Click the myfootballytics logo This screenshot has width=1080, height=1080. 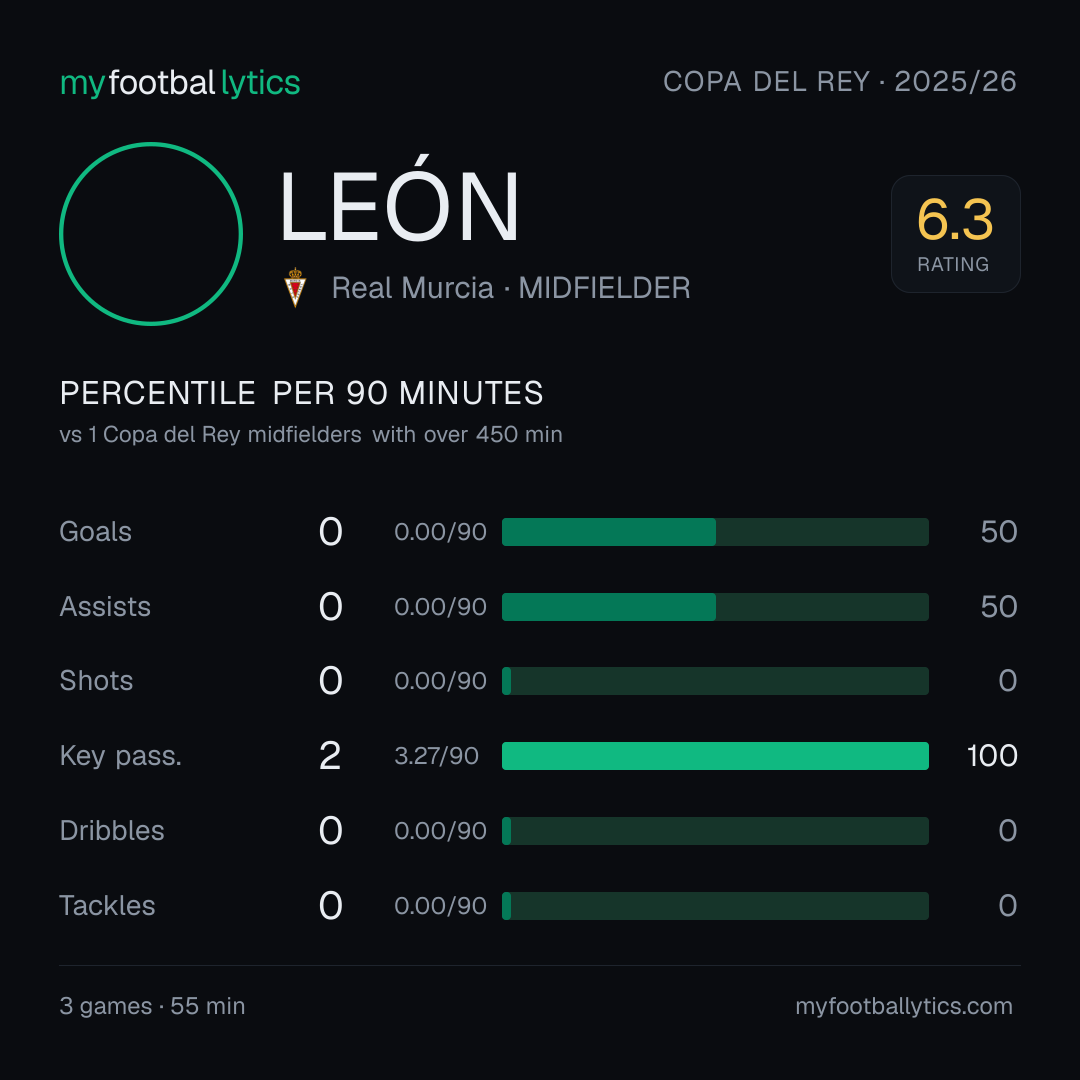point(180,83)
